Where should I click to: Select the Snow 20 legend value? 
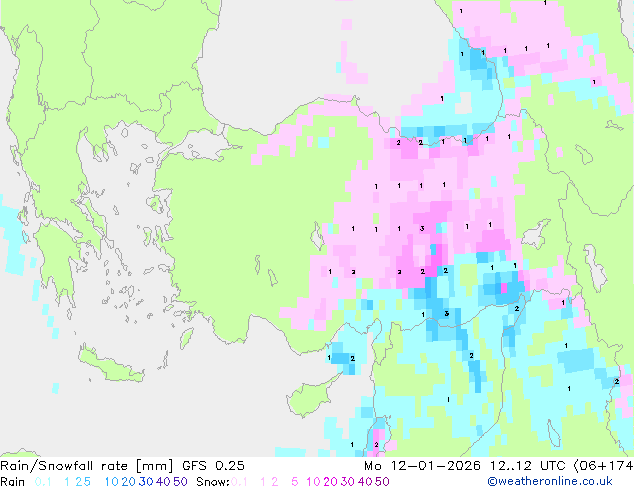click(x=330, y=482)
